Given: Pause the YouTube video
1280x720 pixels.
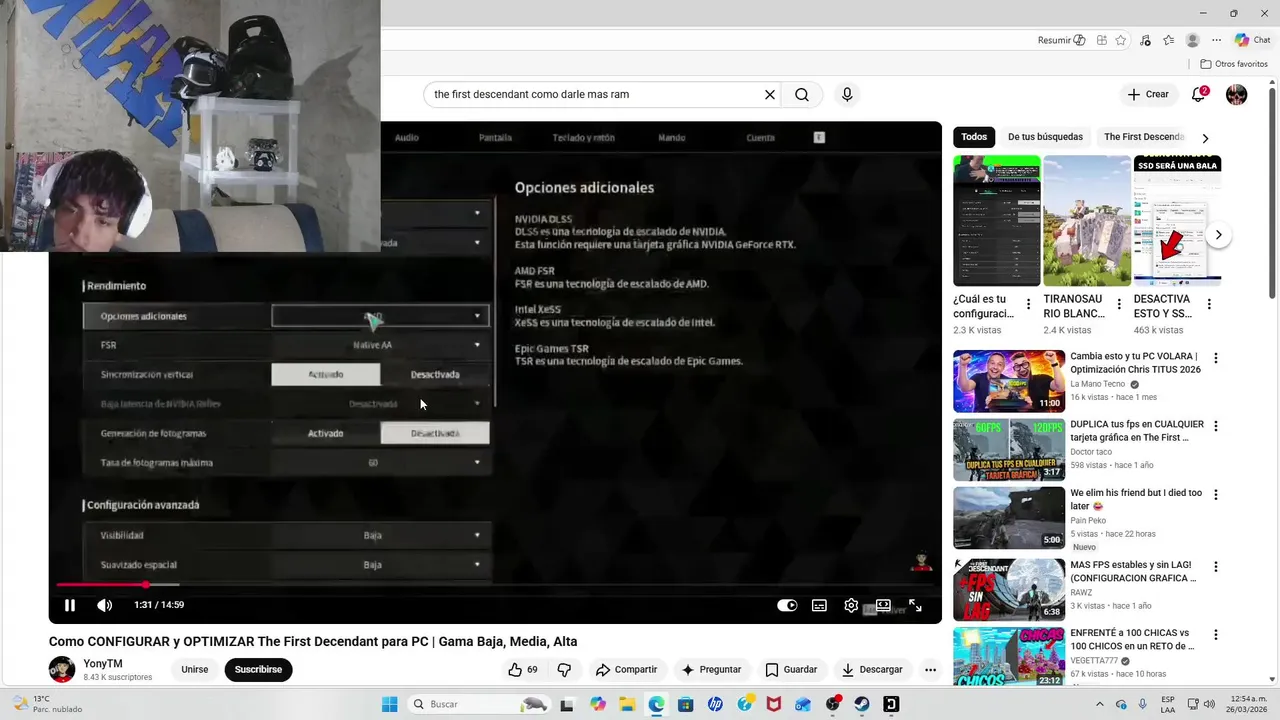Looking at the screenshot, I should (70, 605).
